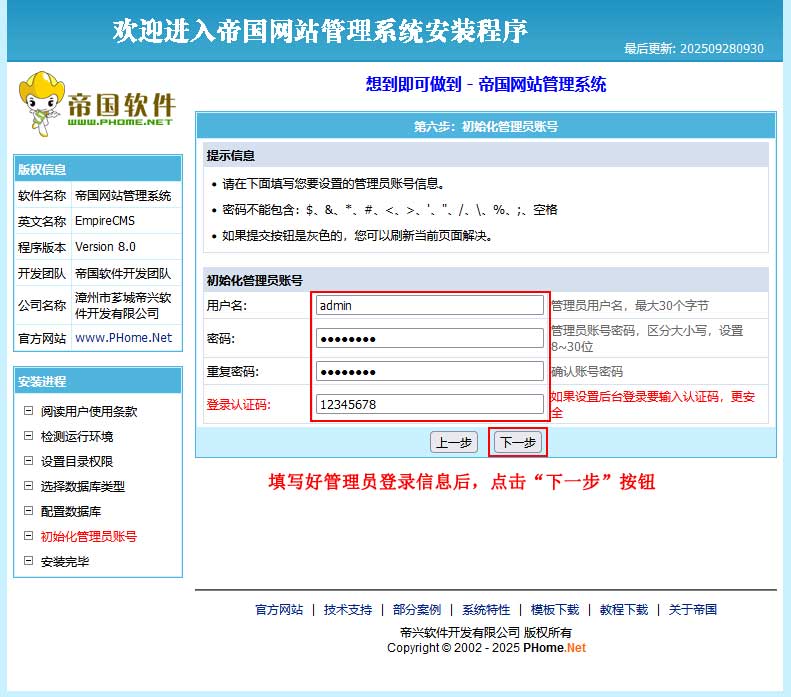Image resolution: width=791 pixels, height=697 pixels.
Task: Open the 教程下载 footer link
Action: (623, 609)
